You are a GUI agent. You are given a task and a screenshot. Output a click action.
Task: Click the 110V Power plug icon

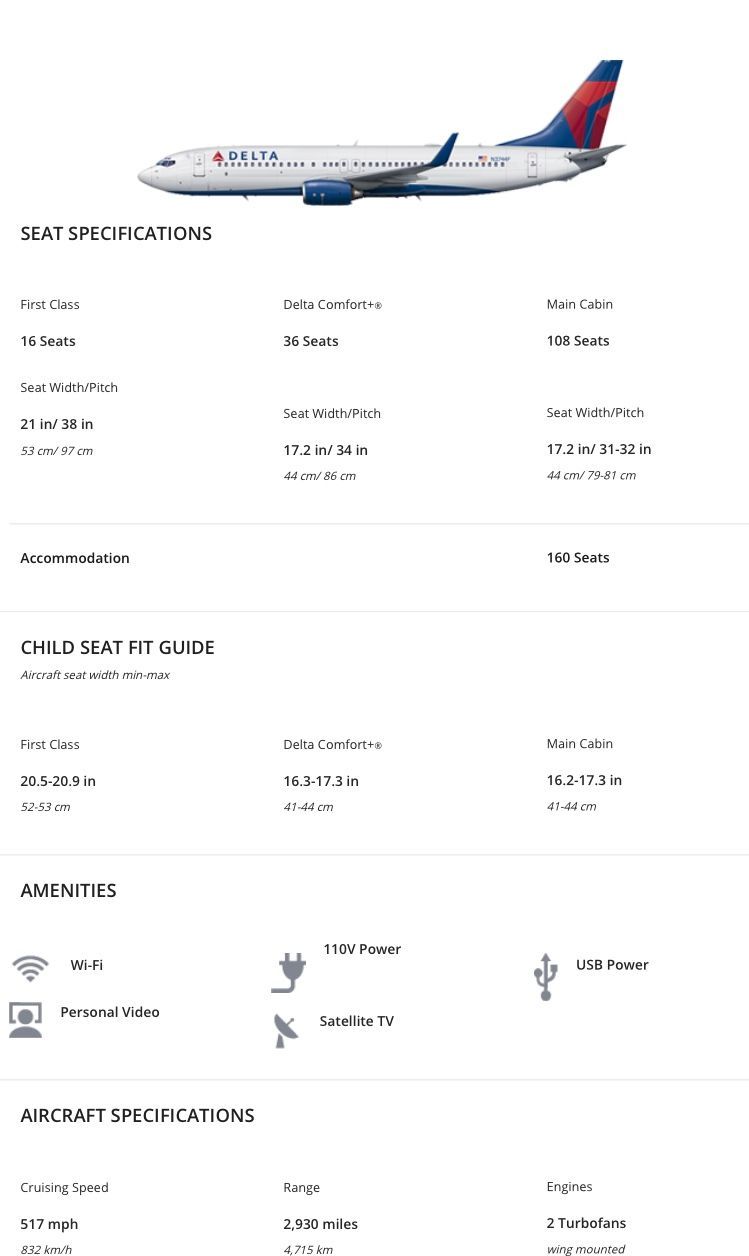289,973
